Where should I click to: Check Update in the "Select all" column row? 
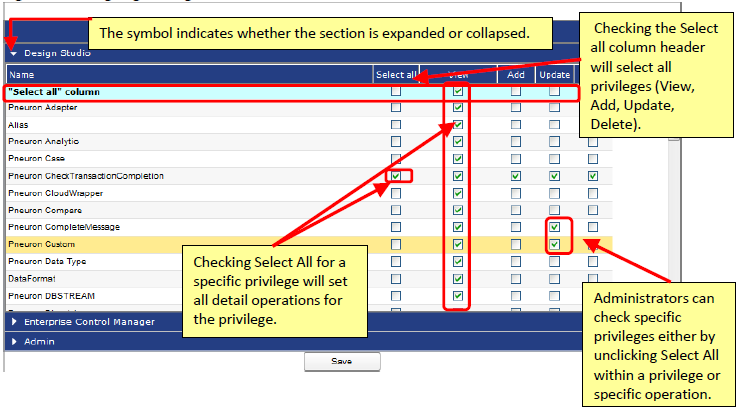(555, 91)
